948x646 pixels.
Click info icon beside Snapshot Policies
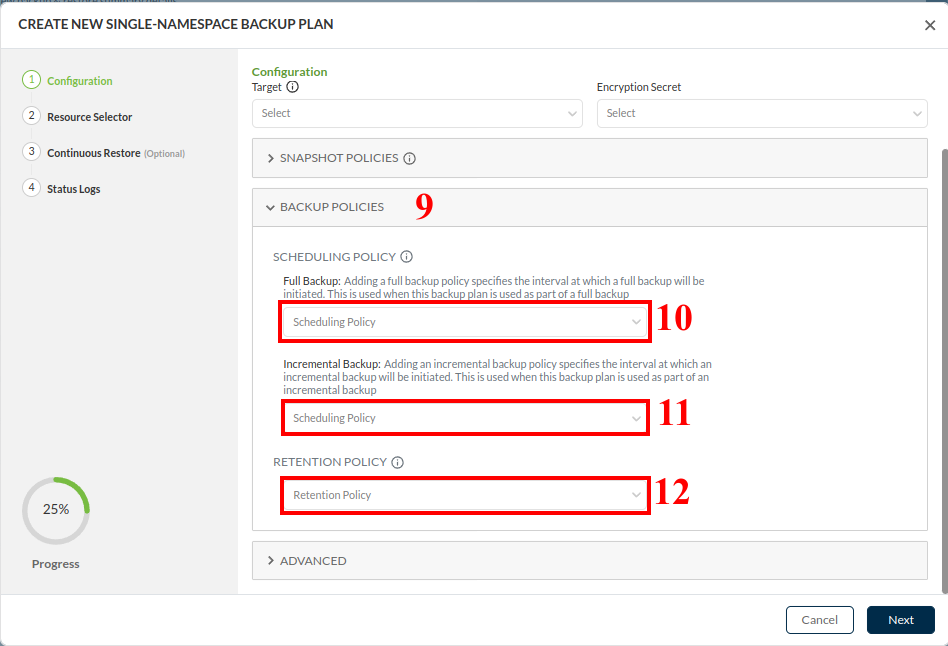pos(410,158)
